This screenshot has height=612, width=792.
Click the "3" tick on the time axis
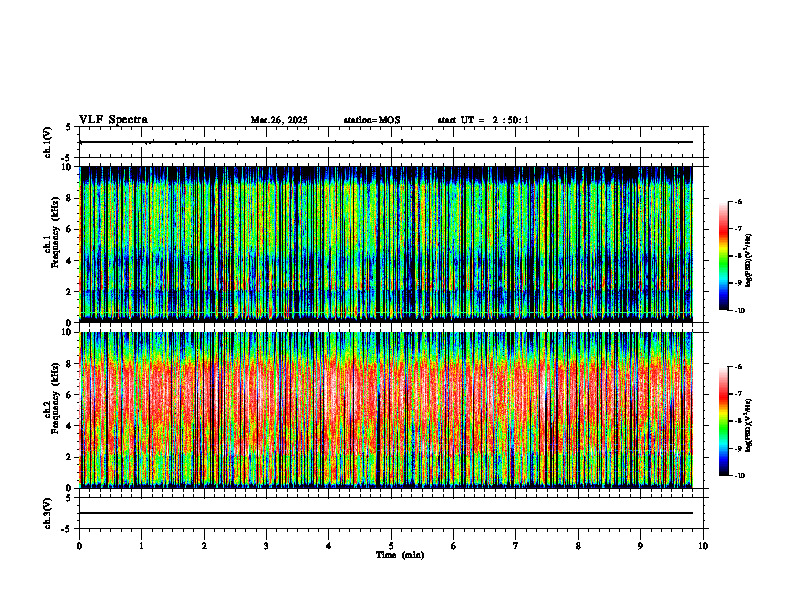tap(266, 546)
